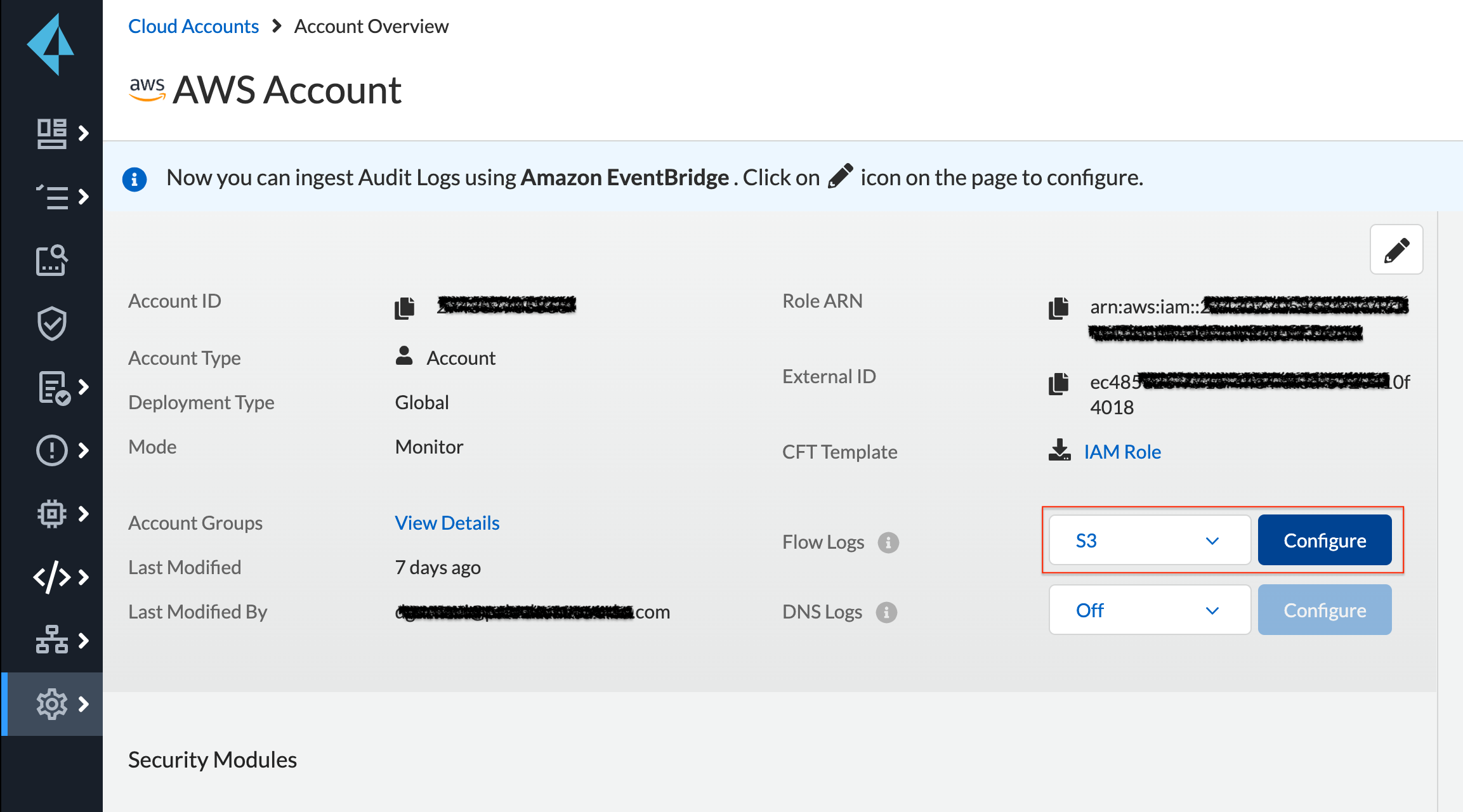Image resolution: width=1463 pixels, height=812 pixels.
Task: Expand the alerts sidebar menu
Action: click(61, 450)
